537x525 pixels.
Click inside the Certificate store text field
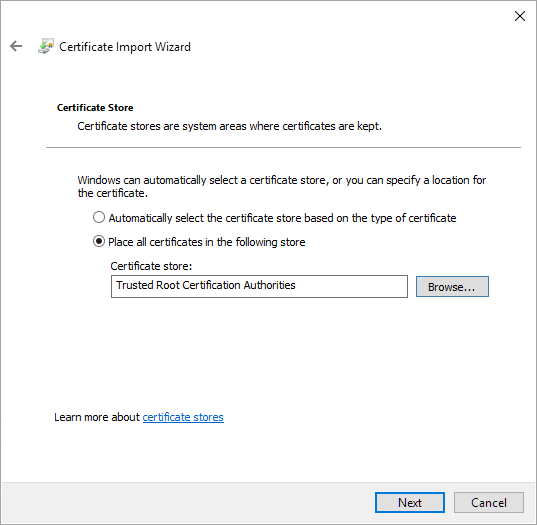click(x=259, y=286)
